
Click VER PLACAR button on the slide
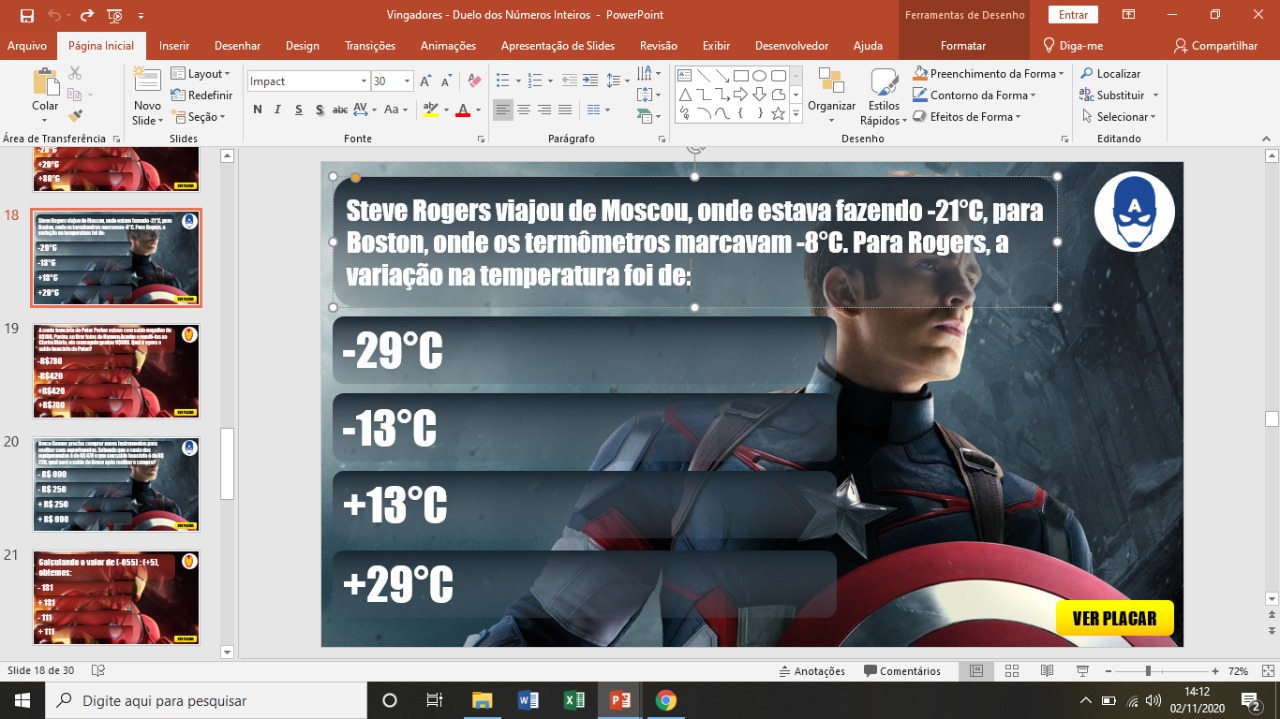[x=1114, y=618]
